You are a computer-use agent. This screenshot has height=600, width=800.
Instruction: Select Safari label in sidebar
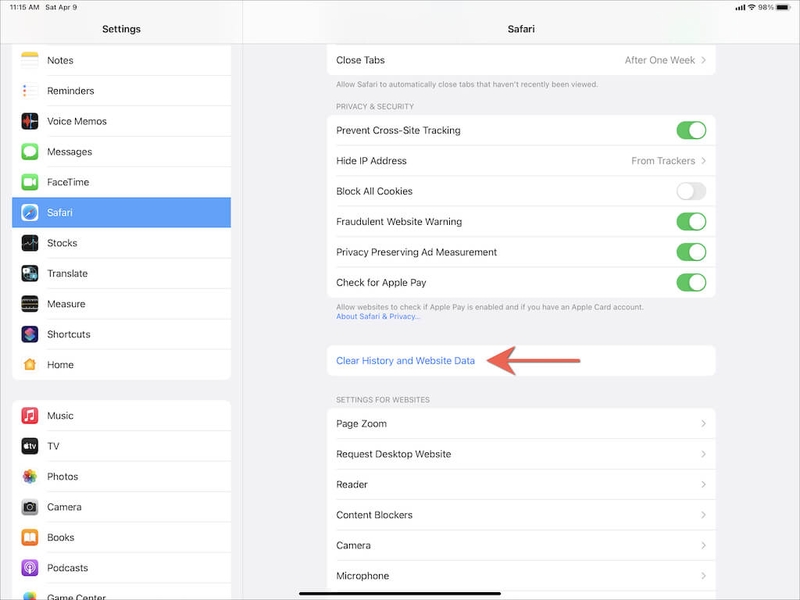click(x=60, y=212)
